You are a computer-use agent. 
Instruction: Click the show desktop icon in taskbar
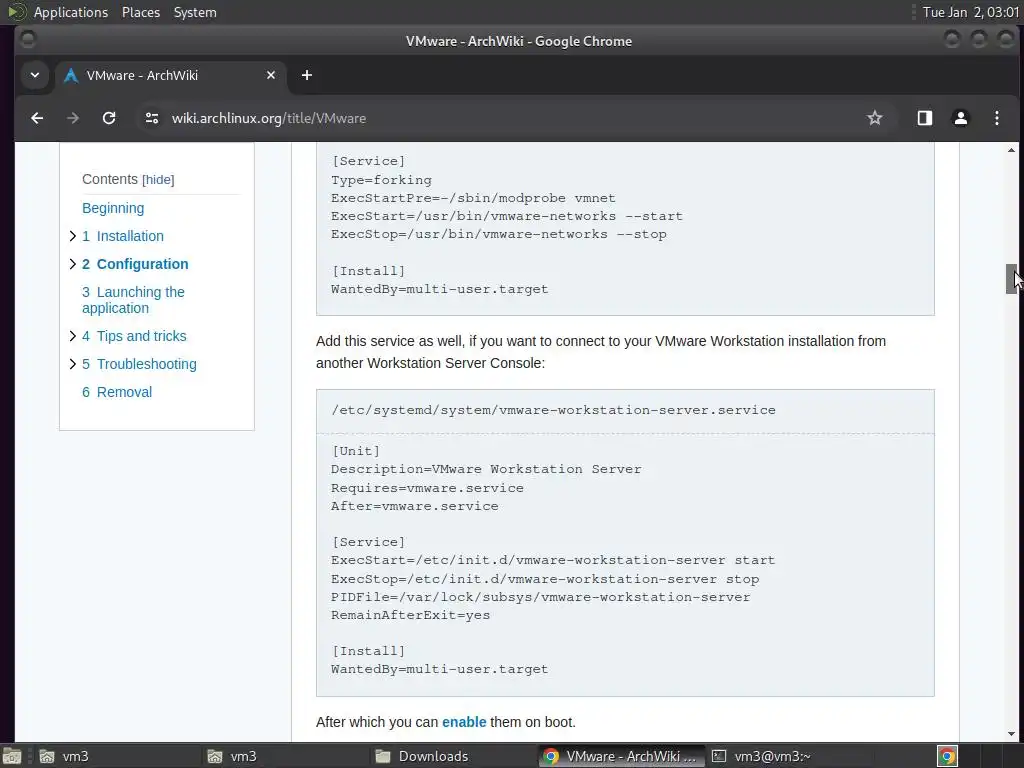(x=12, y=756)
